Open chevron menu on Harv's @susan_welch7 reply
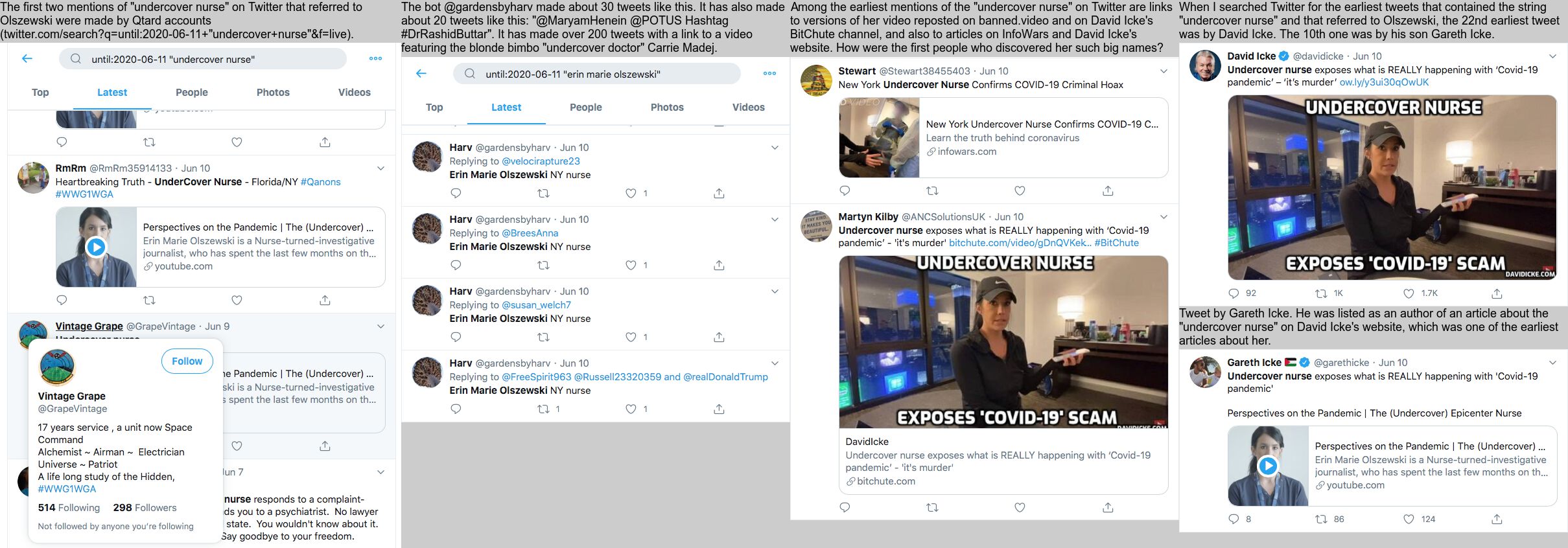 point(775,291)
